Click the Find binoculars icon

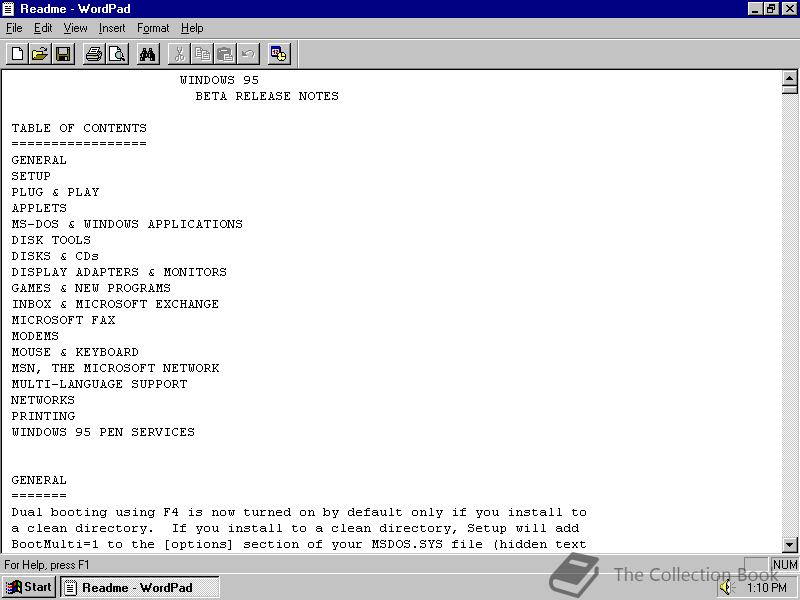[148, 54]
